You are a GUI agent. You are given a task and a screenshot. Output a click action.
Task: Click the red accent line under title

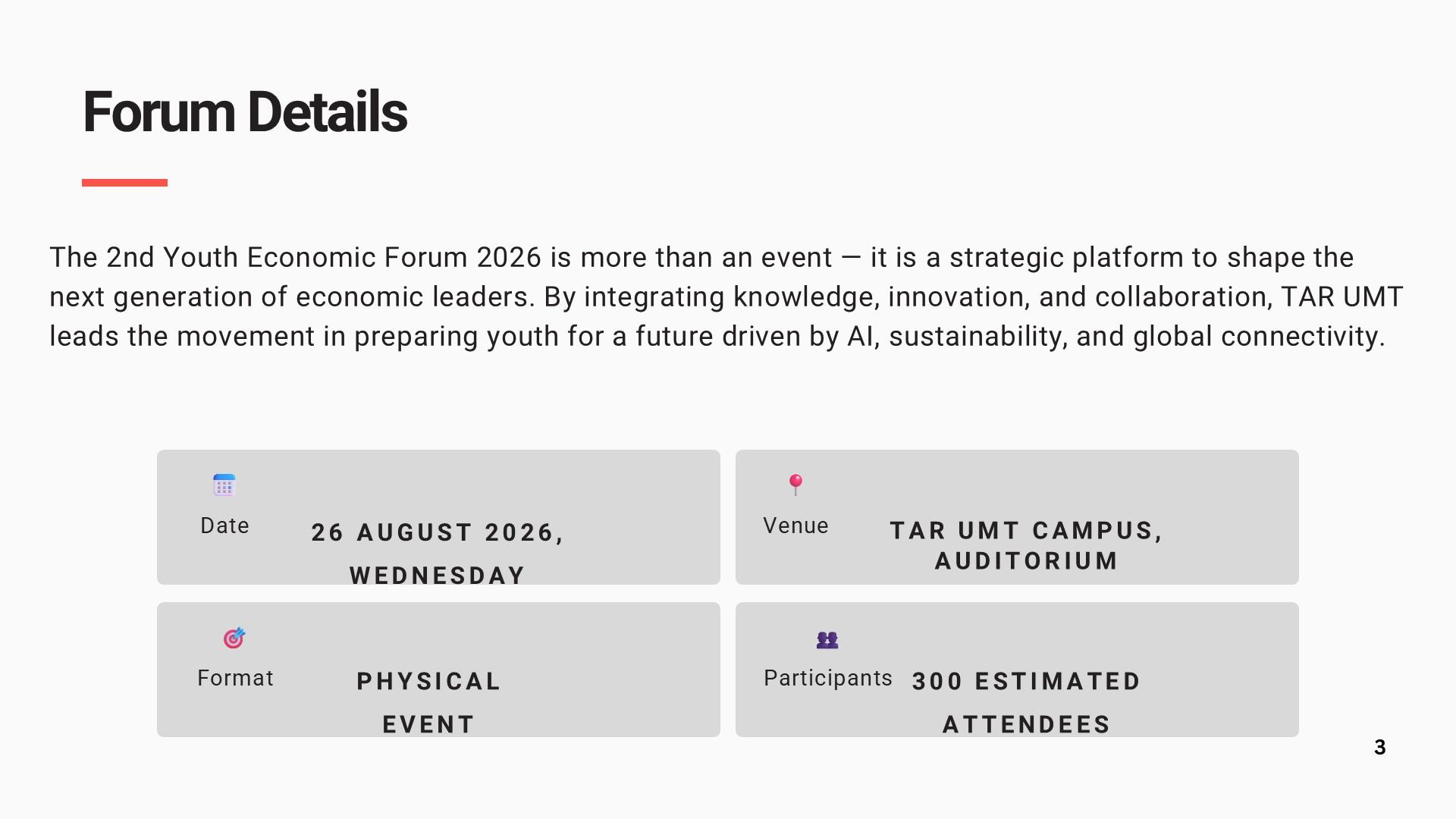tap(124, 183)
